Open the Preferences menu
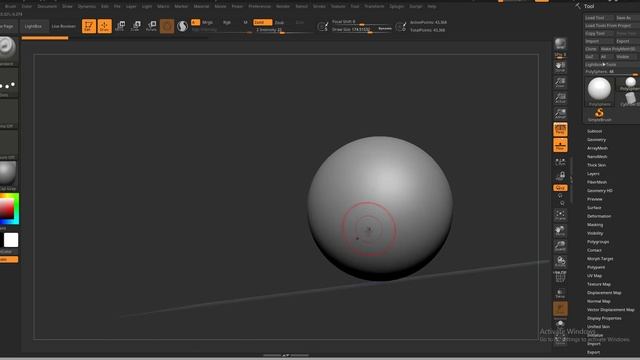Screen dimensions: 640x360 260,6
